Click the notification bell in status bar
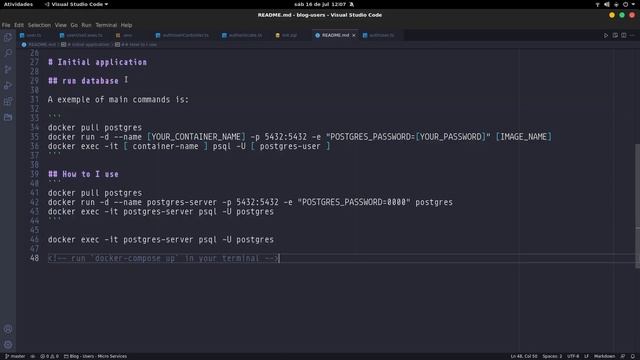 (633, 356)
